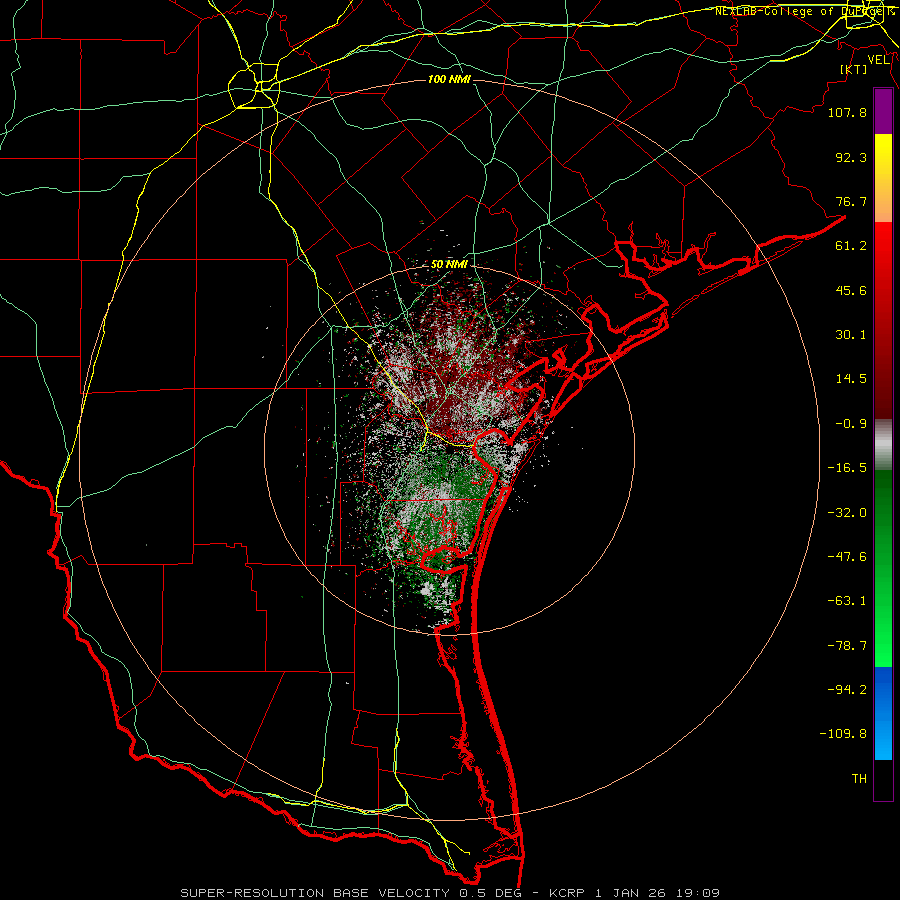The height and width of the screenshot is (900, 900).
Task: Select the 45.6 legend value
Action: (851, 290)
